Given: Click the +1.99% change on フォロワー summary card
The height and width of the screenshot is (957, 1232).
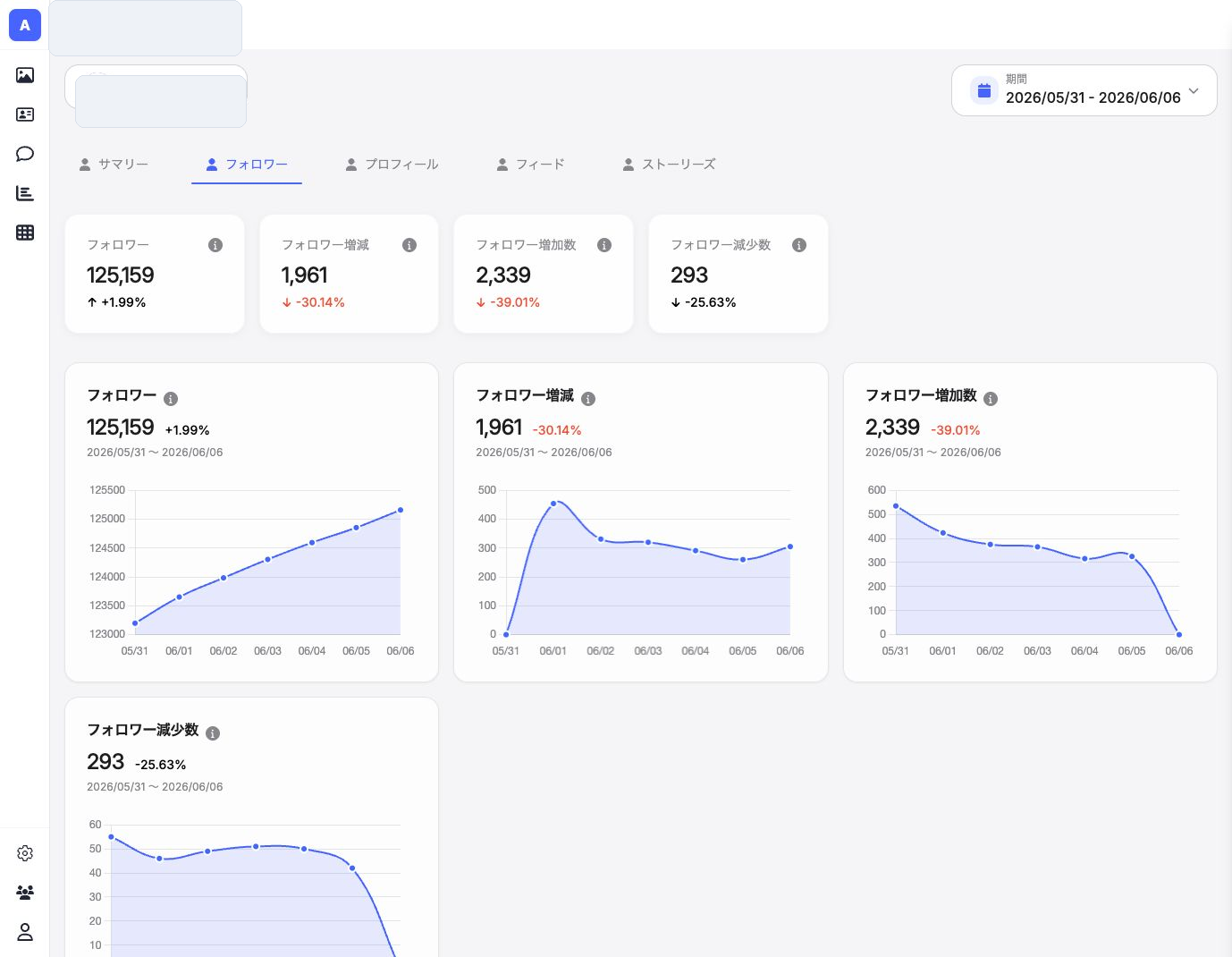Looking at the screenshot, I should coord(117,302).
